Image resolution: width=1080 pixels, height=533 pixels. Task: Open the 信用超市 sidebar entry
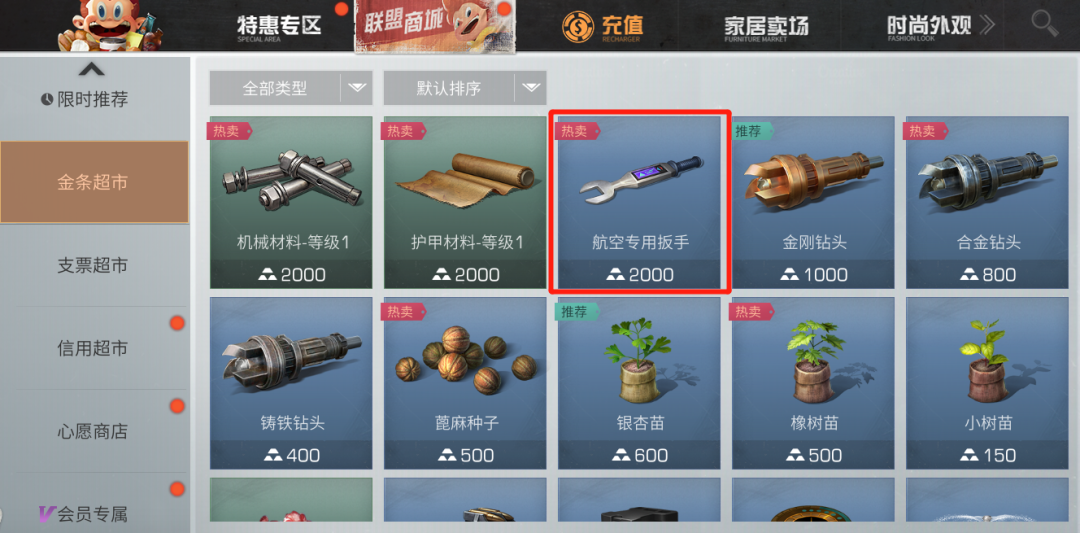click(93, 348)
